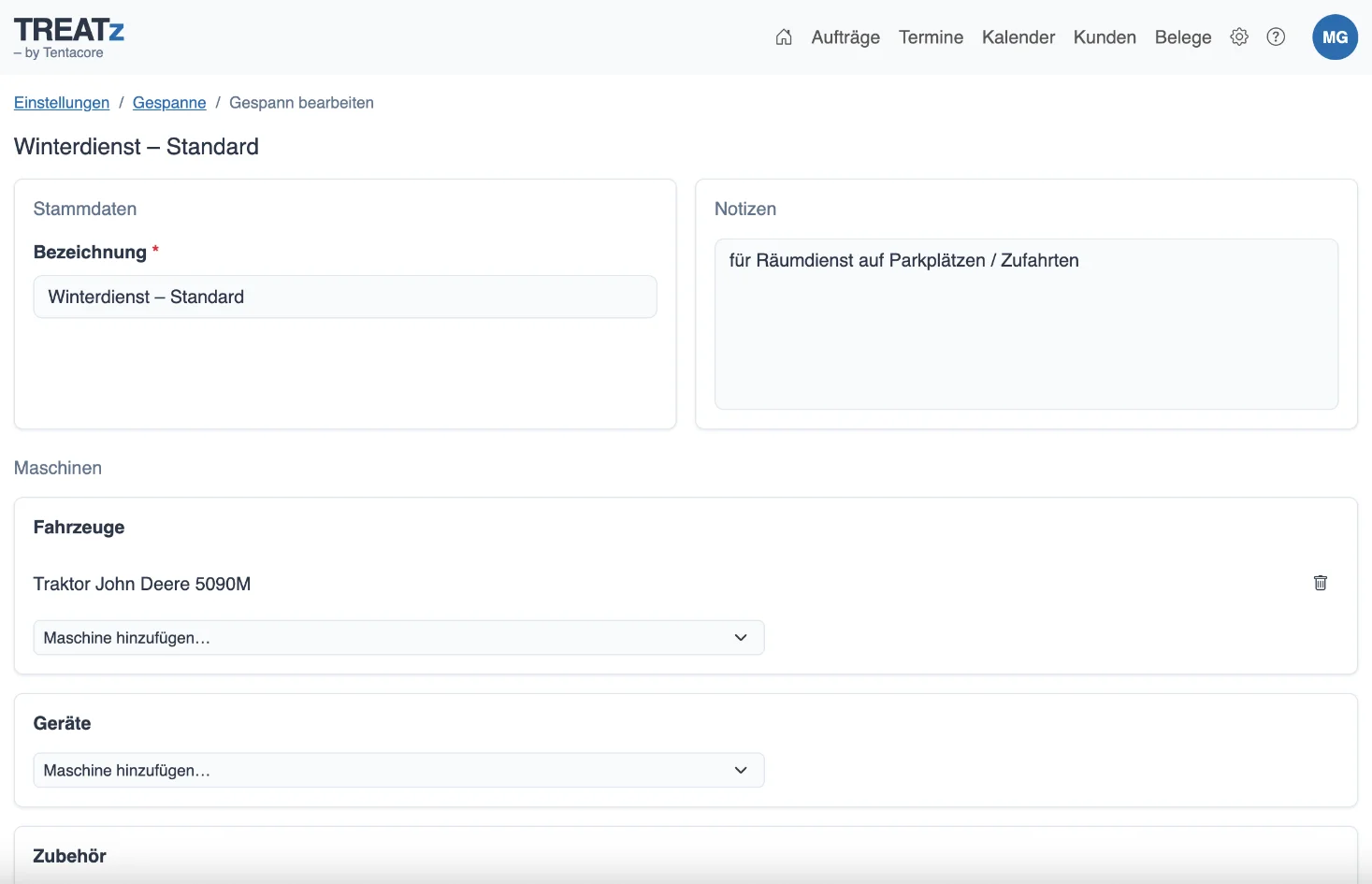Return to Gespanne via breadcrumb
This screenshot has width=1372, height=884.
(x=169, y=103)
